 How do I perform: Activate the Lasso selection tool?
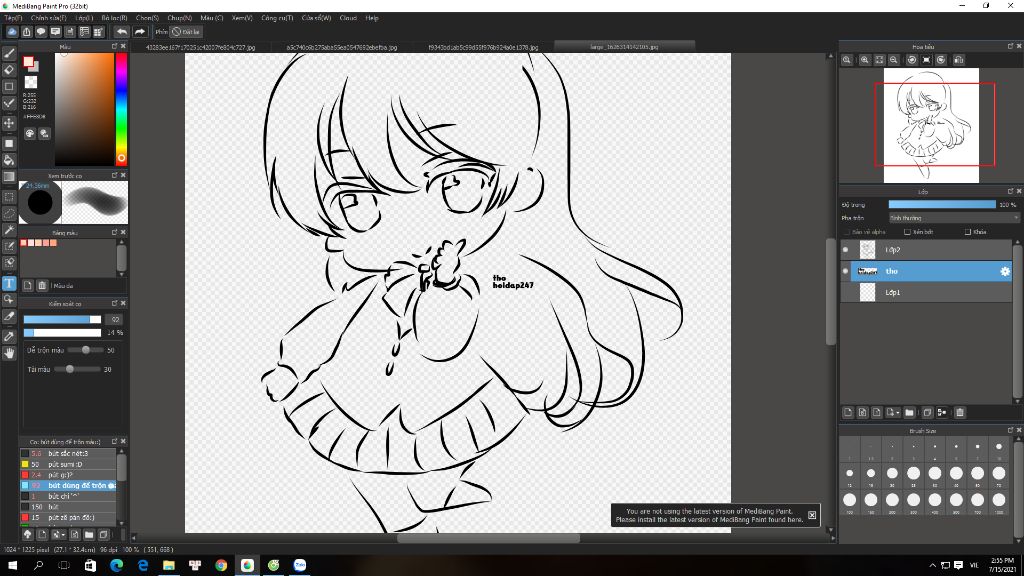(9, 214)
